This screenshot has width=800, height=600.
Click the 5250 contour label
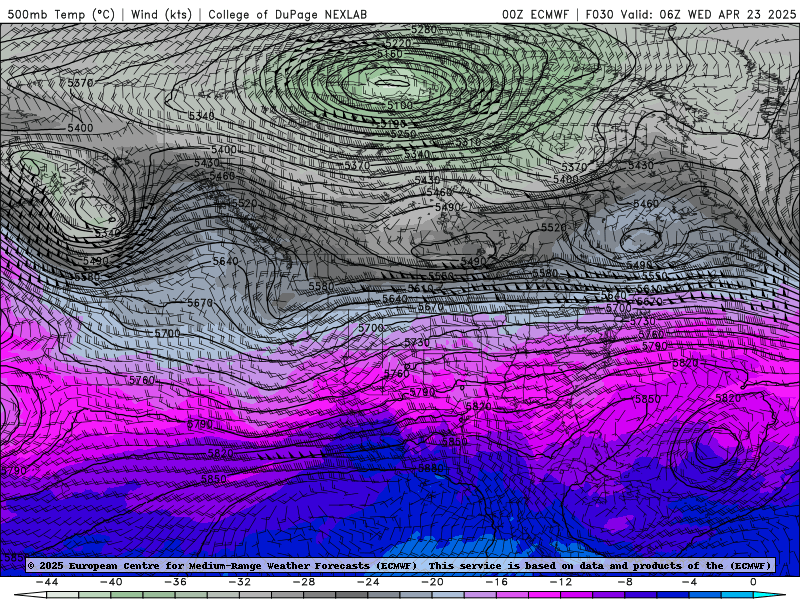click(404, 134)
